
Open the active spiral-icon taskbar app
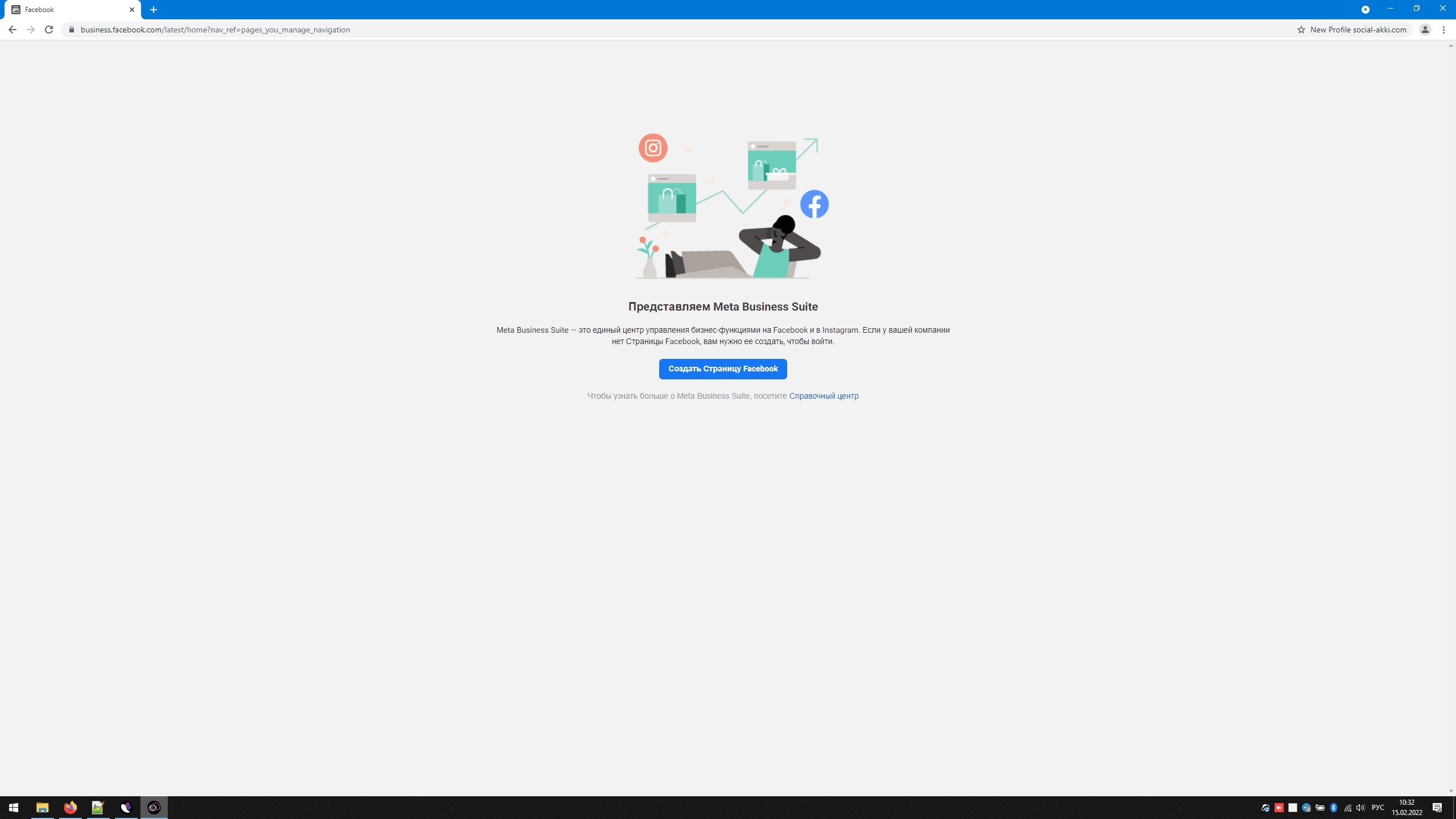pos(154,808)
